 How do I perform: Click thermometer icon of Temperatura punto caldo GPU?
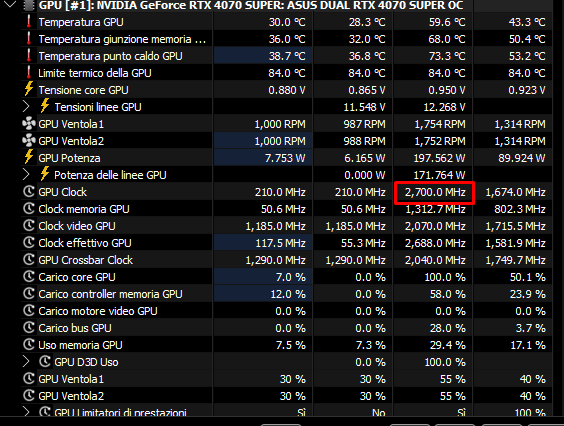click(29, 55)
